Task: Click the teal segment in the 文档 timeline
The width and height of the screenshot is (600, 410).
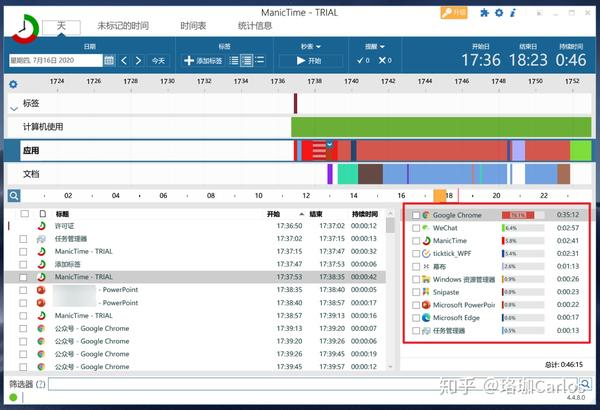Action: [348, 174]
